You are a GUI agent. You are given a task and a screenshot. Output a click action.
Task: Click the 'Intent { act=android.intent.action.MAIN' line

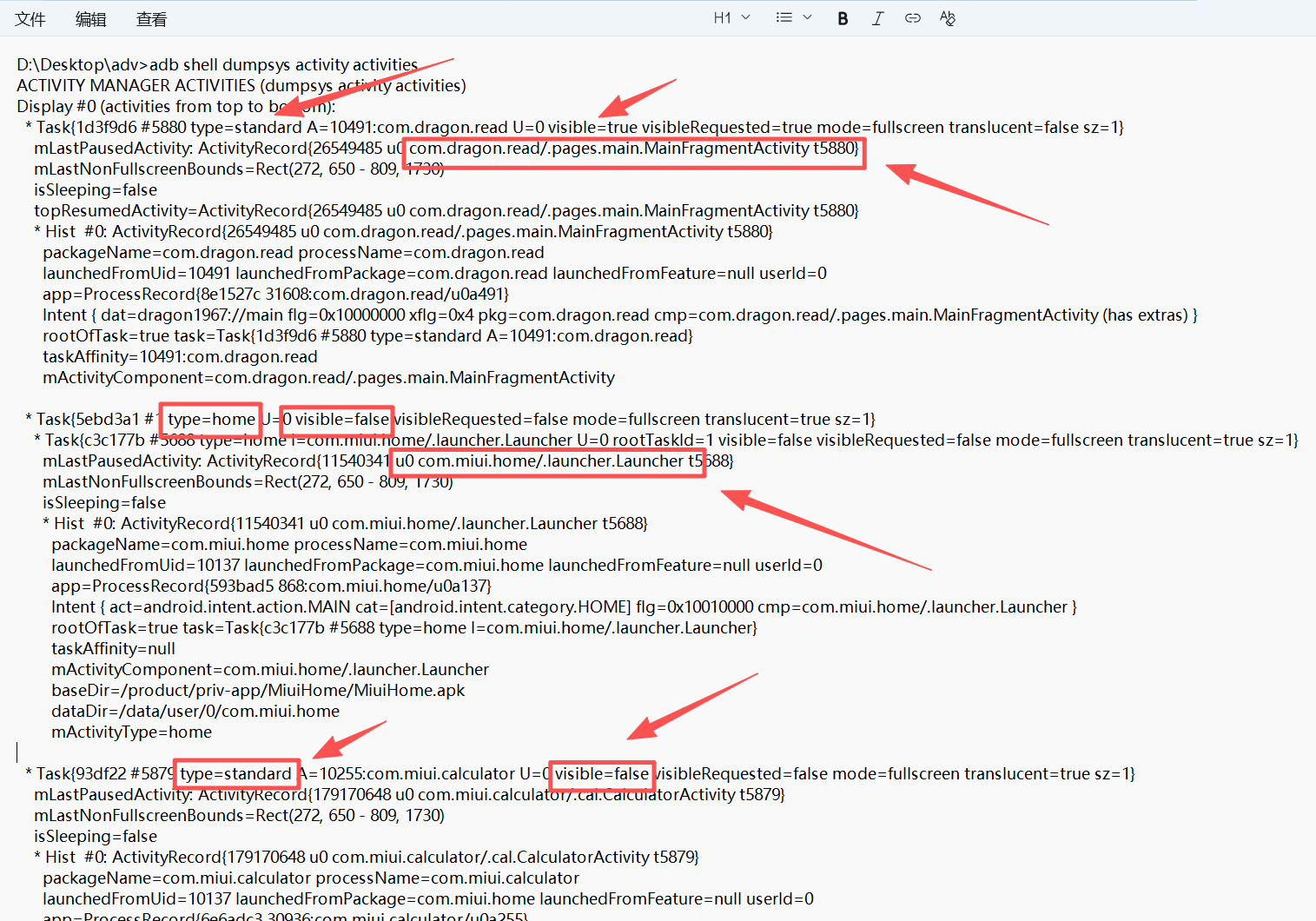coord(565,607)
